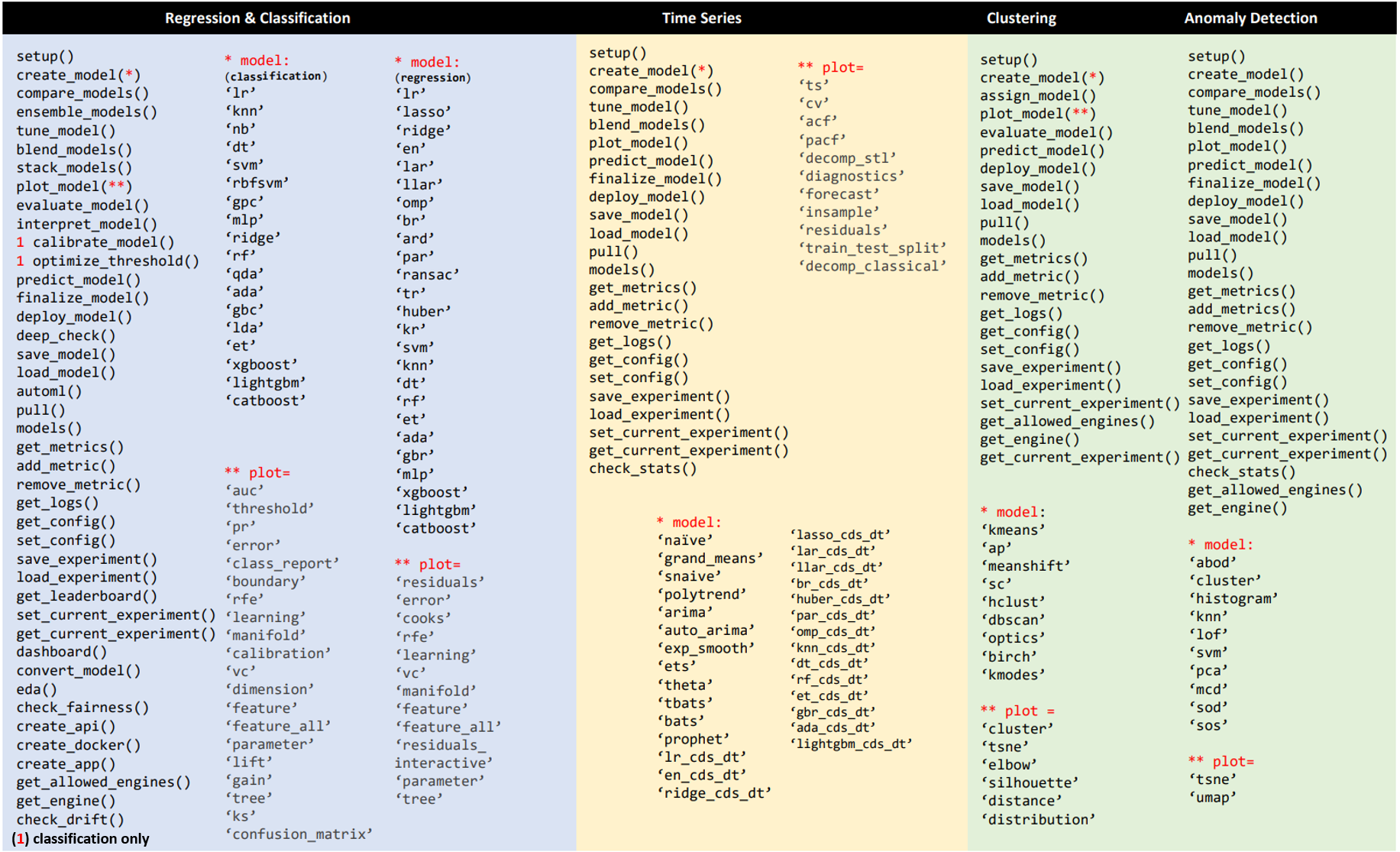Click the dashboard() function

click(x=62, y=652)
